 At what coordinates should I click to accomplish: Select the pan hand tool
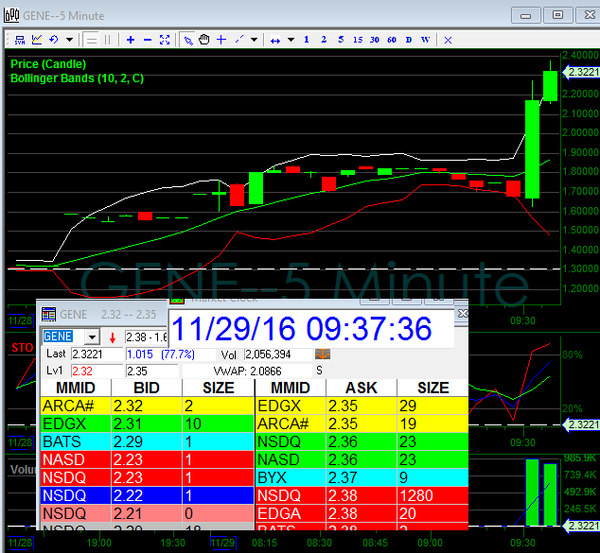204,40
